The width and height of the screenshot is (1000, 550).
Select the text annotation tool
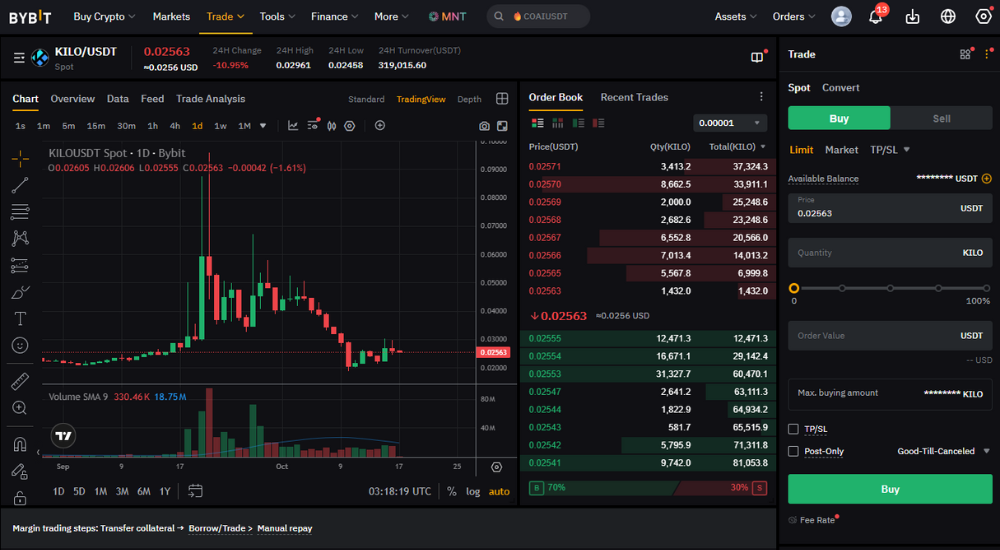point(20,318)
